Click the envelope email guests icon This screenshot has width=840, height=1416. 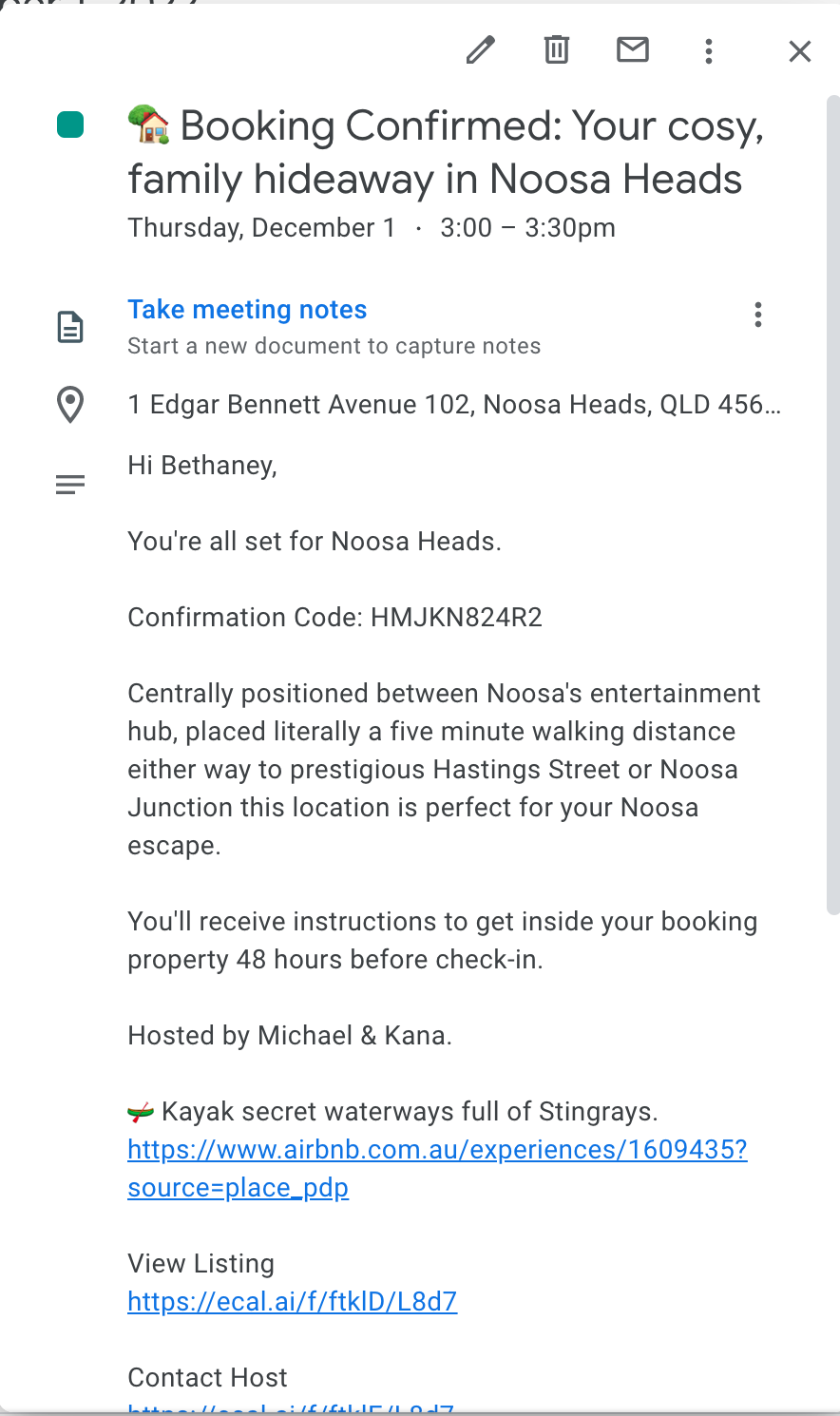pyautogui.click(x=633, y=49)
